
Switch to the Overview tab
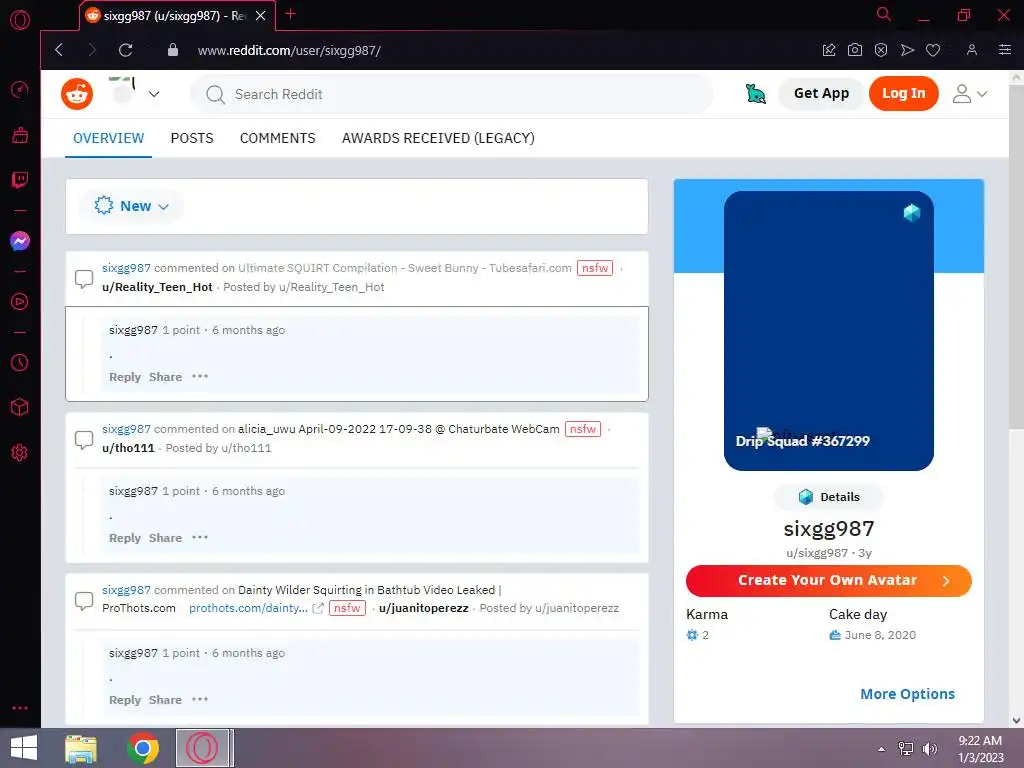[x=108, y=138]
